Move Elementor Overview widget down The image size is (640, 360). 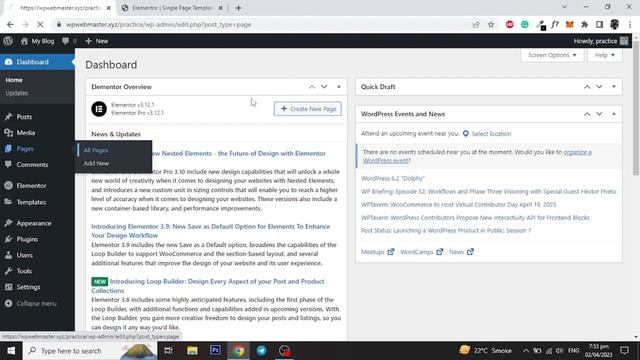tap(324, 87)
